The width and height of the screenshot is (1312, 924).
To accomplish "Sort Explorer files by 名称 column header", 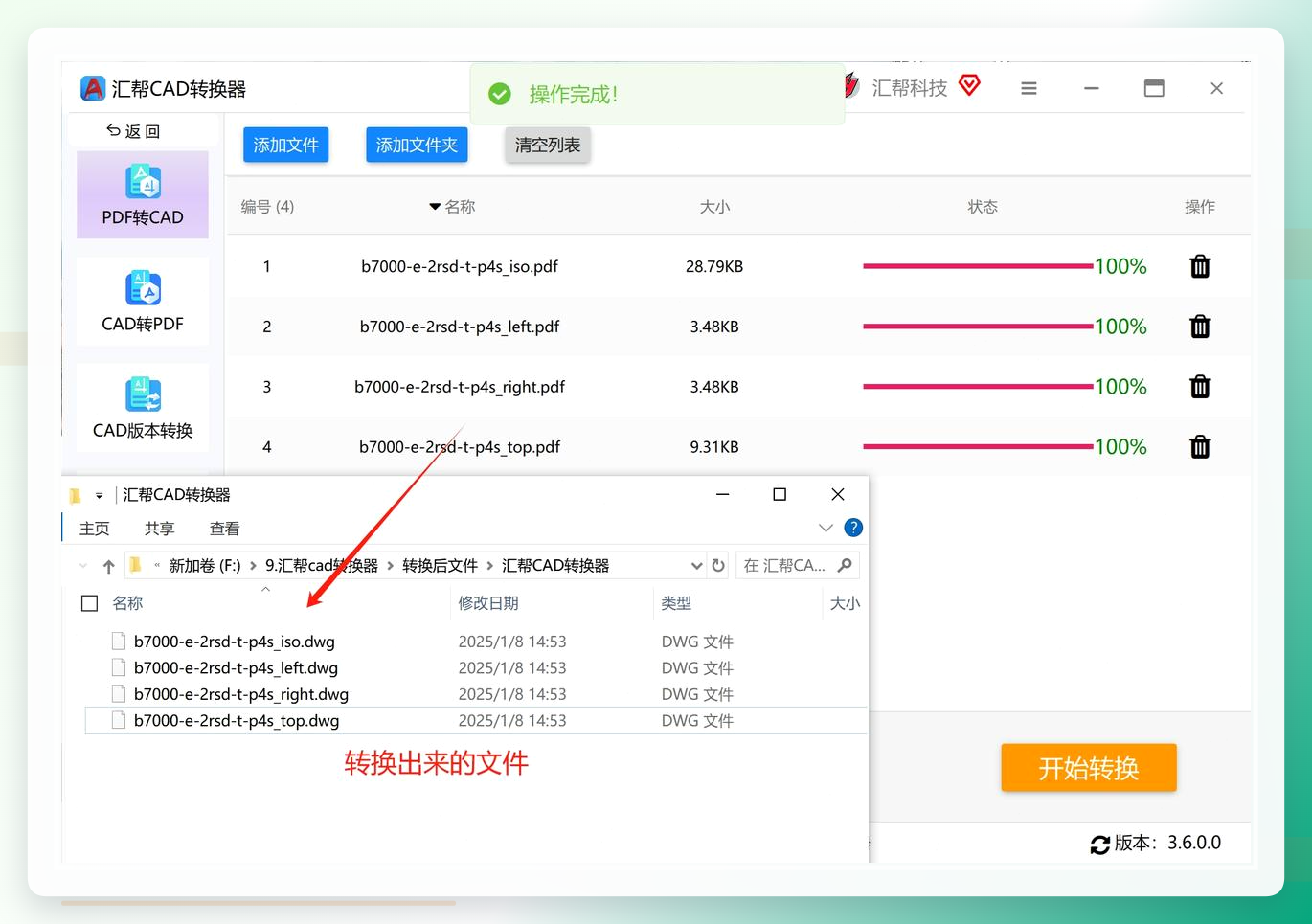I will [x=127, y=603].
